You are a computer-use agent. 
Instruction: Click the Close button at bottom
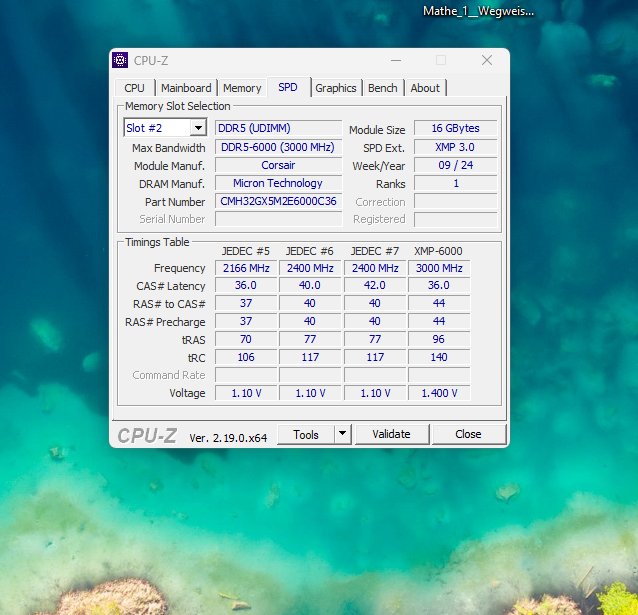468,434
